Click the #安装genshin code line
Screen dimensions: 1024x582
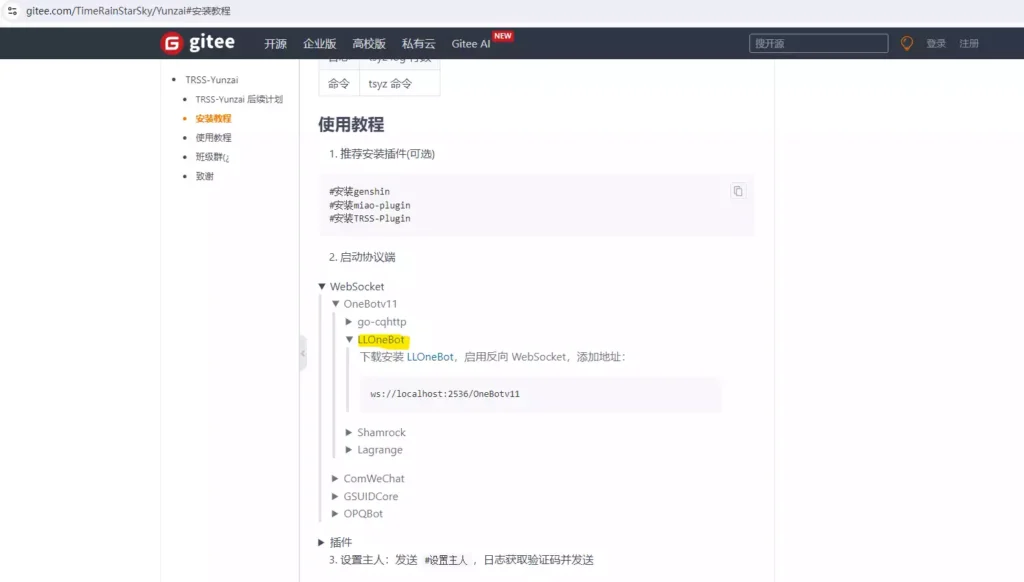(x=359, y=191)
